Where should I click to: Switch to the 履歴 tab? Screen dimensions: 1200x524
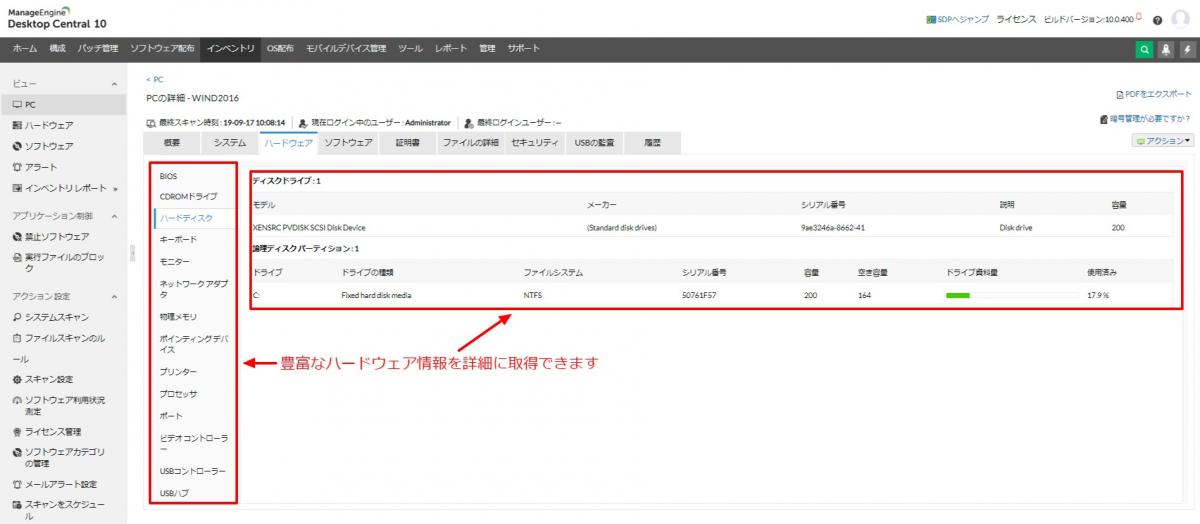(653, 143)
